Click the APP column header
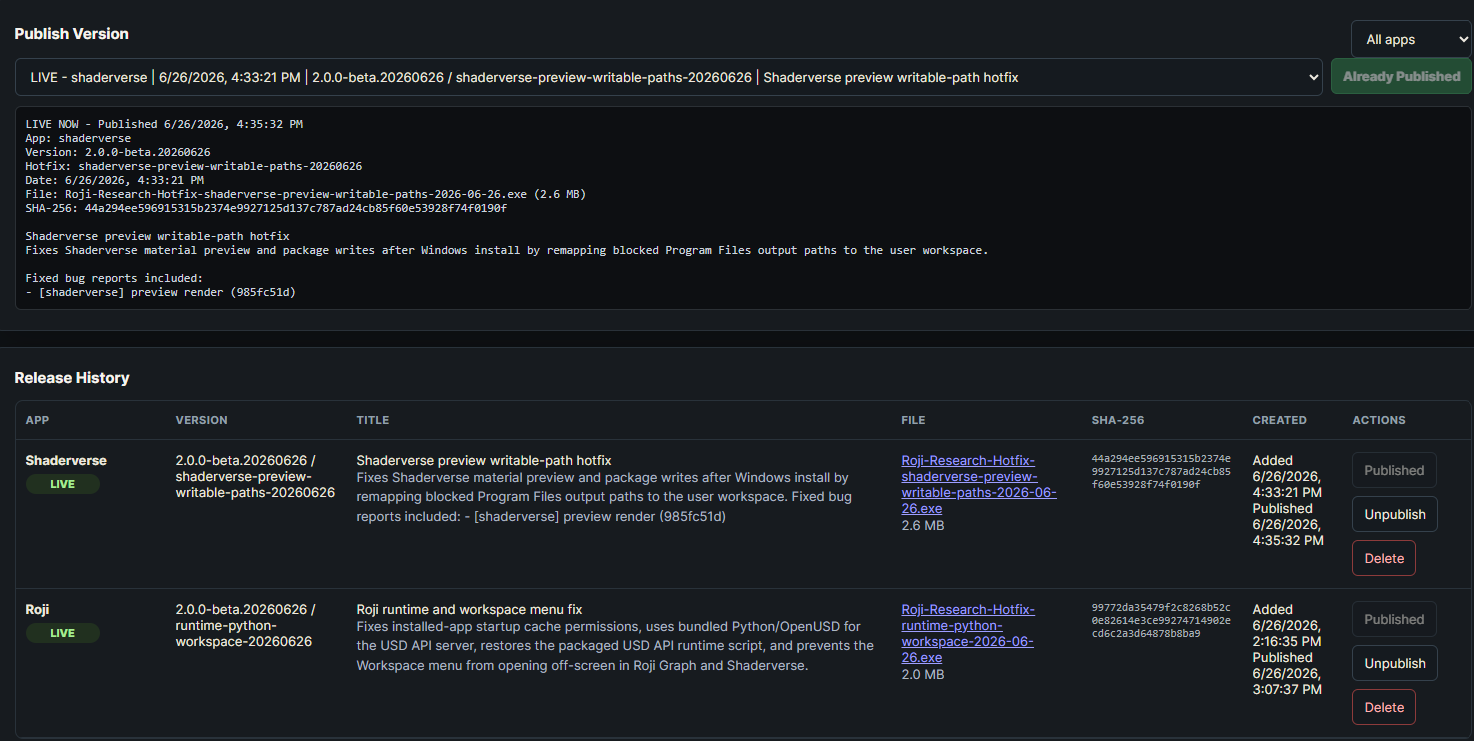Image resolution: width=1474 pixels, height=741 pixels. [37, 420]
